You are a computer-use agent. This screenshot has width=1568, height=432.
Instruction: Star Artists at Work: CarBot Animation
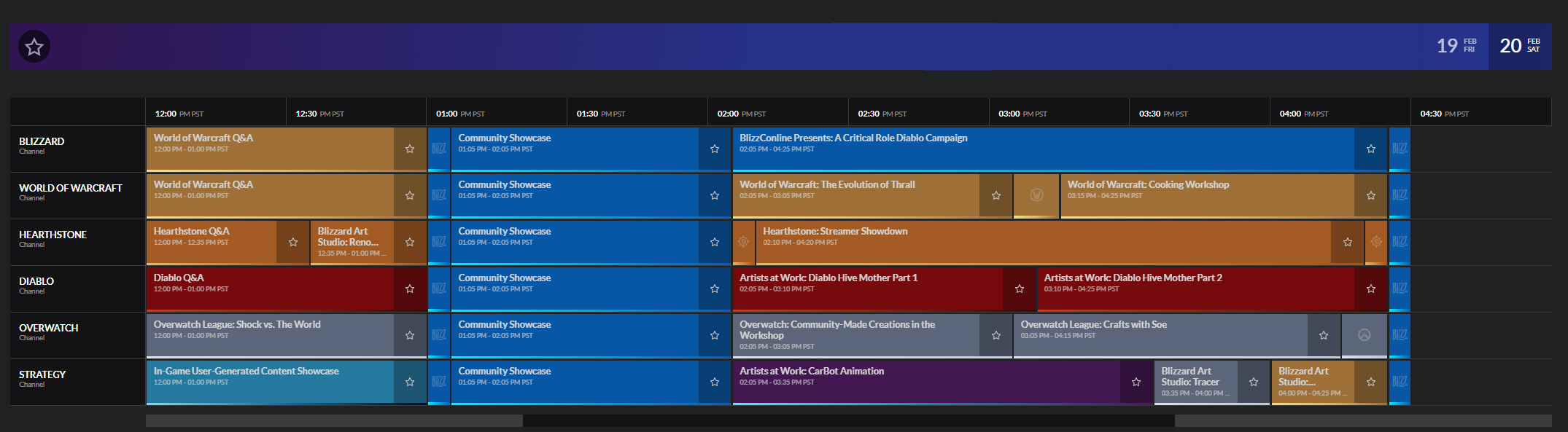click(x=1136, y=382)
